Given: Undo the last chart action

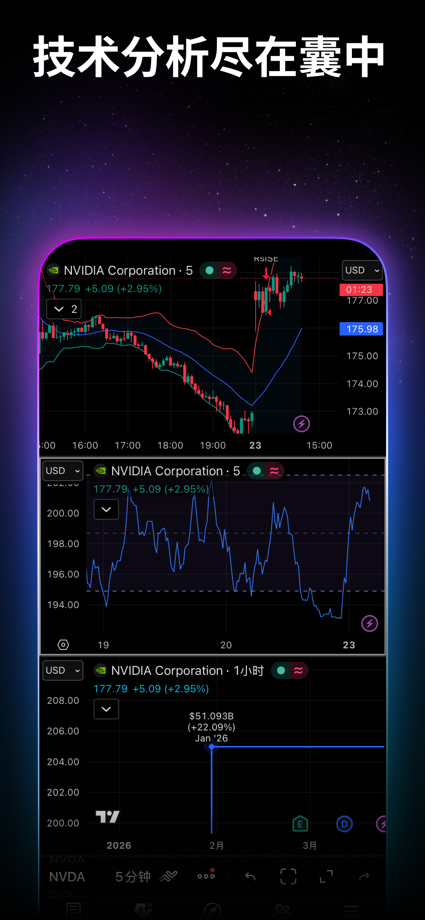Looking at the screenshot, I should tap(250, 877).
